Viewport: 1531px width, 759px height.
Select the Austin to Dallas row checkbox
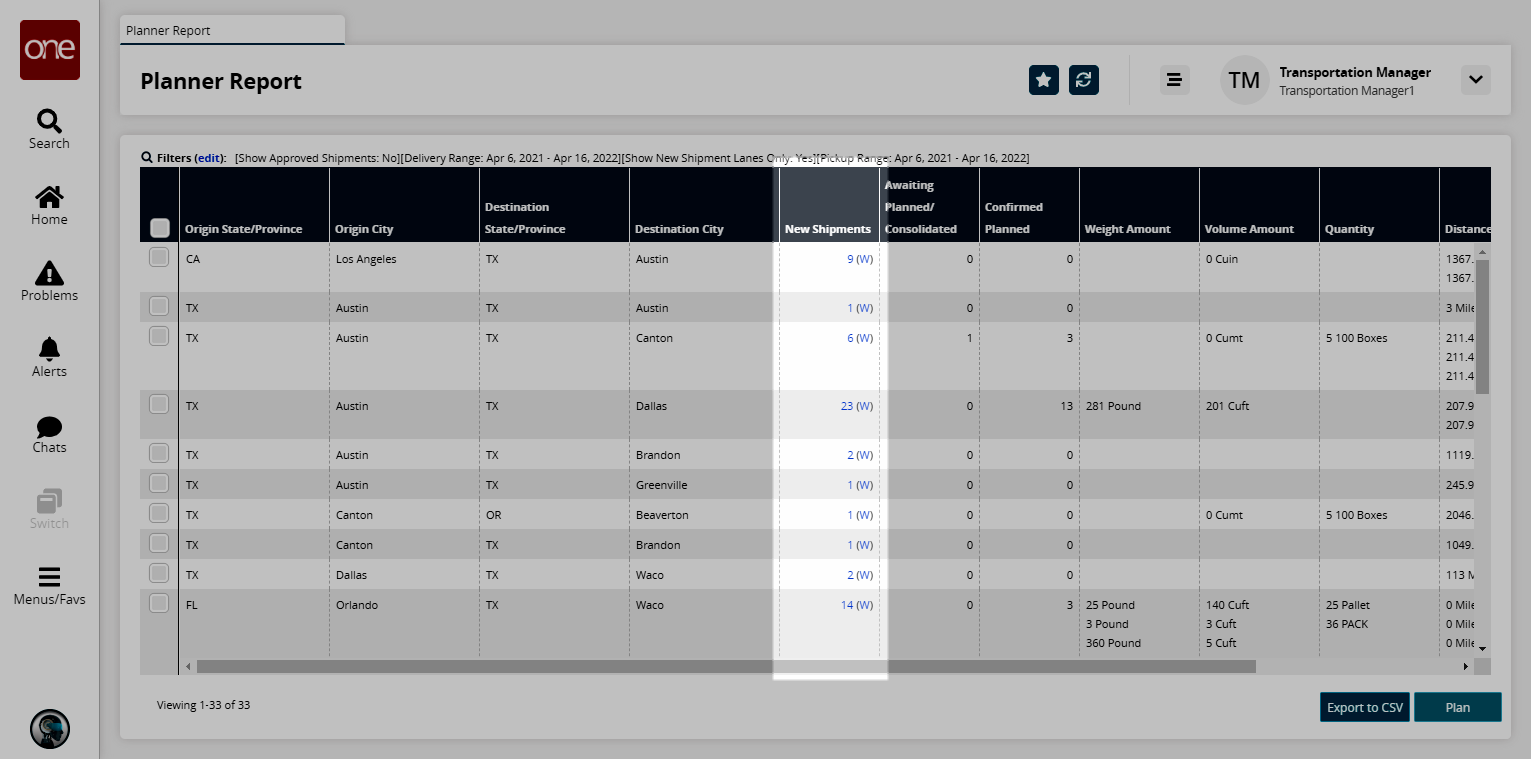pos(159,405)
